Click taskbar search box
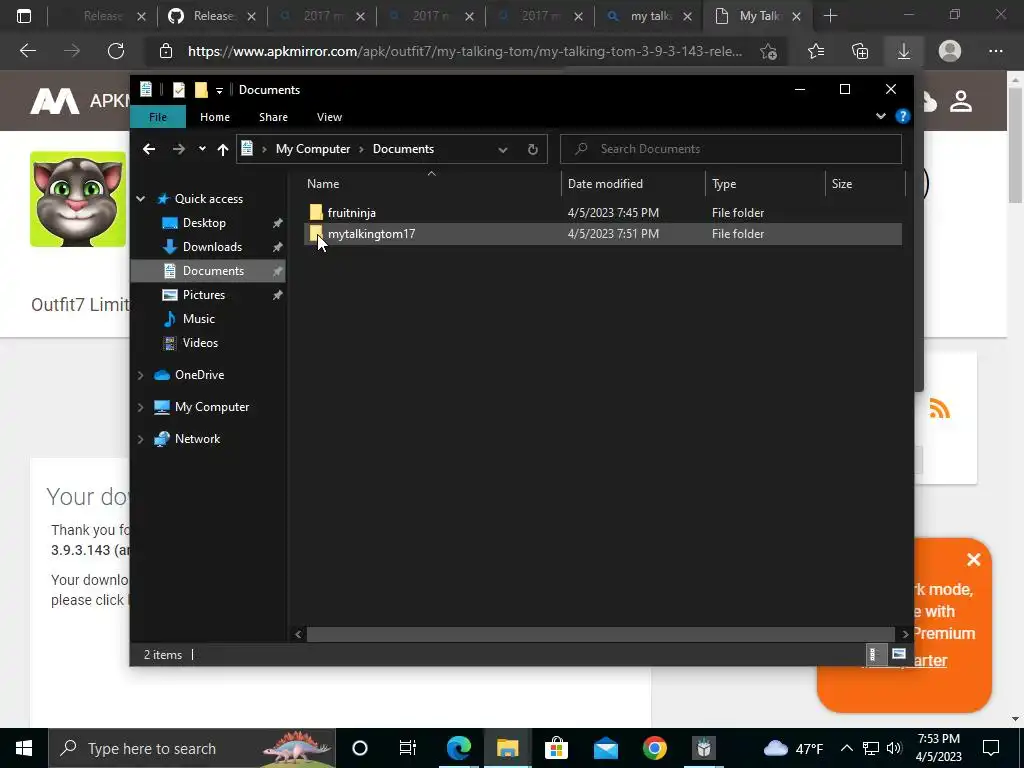Image resolution: width=1024 pixels, height=768 pixels. [x=192, y=748]
